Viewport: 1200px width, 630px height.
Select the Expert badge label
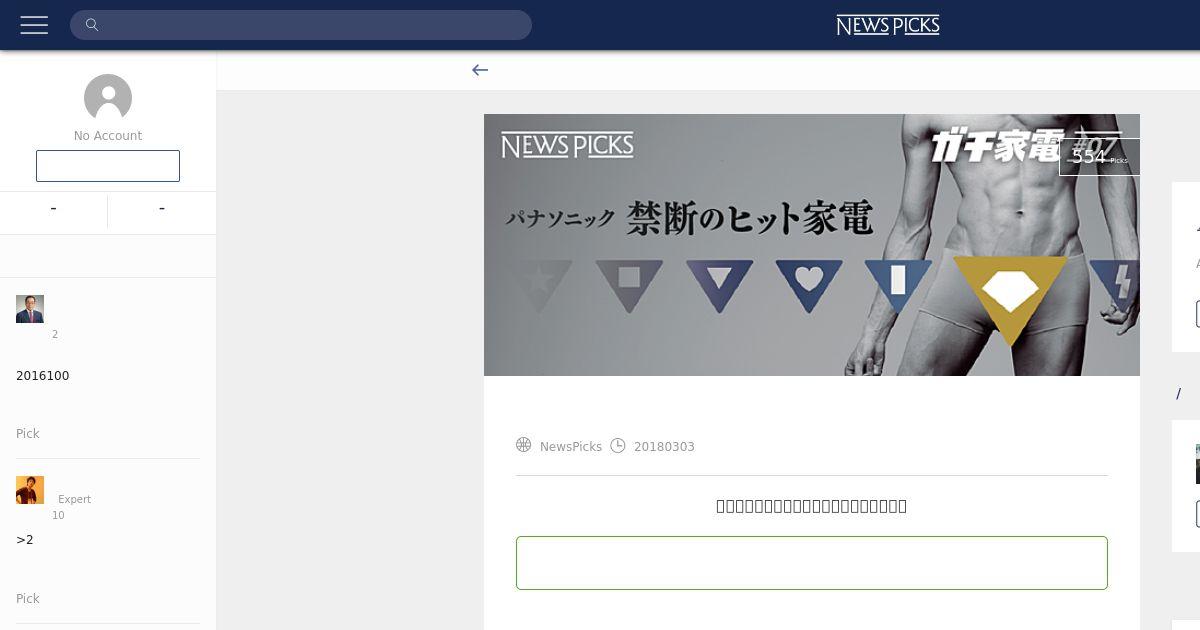pyautogui.click(x=75, y=499)
